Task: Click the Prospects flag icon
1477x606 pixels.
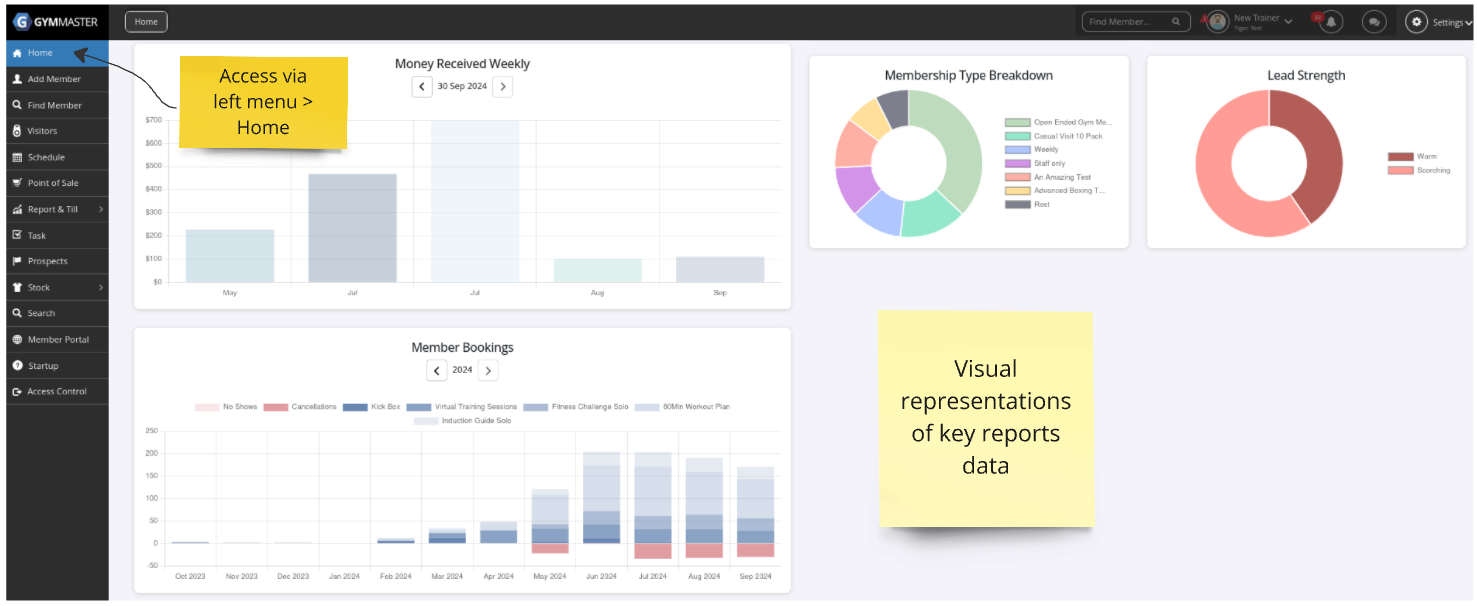Action: [x=17, y=261]
